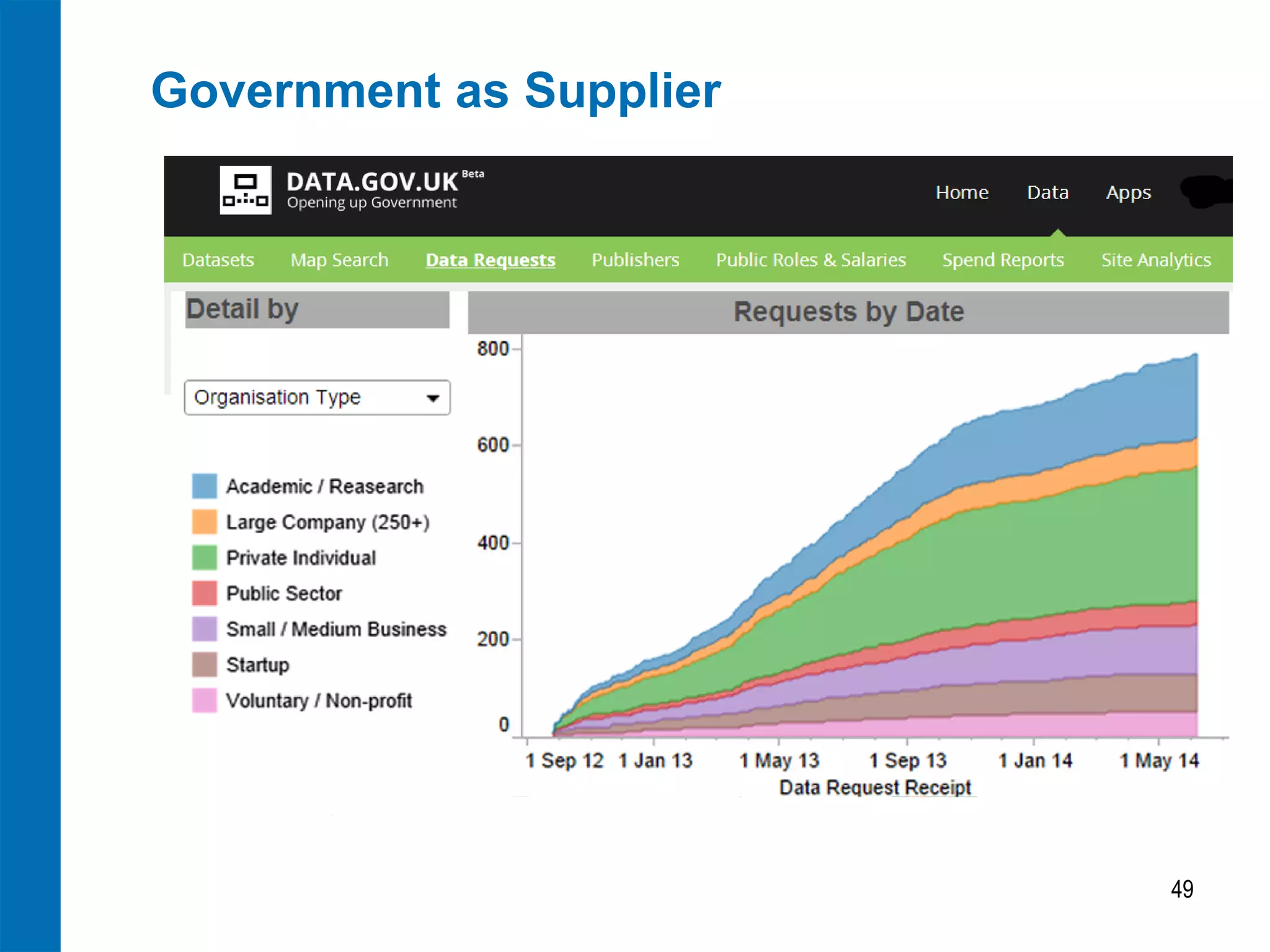Switch to the Datasets tab

[218, 260]
